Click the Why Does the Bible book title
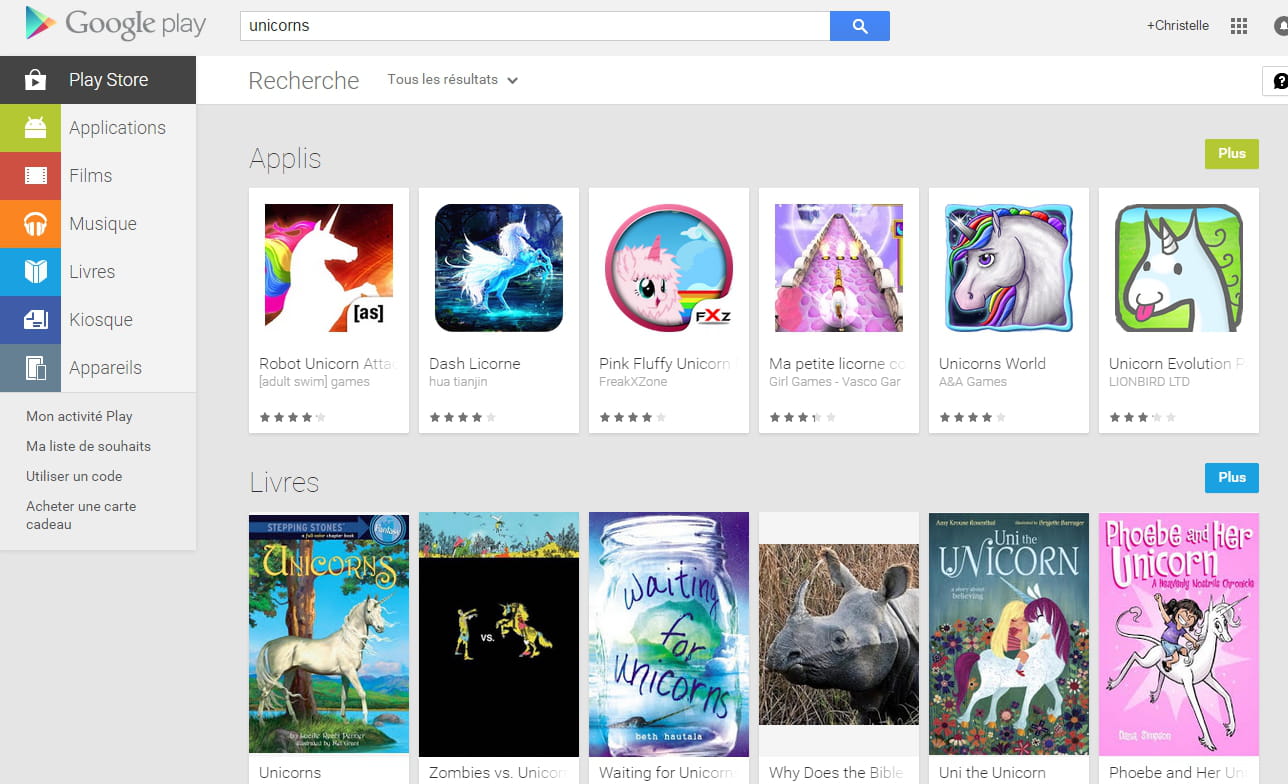Viewport: 1288px width, 784px height. [836, 773]
